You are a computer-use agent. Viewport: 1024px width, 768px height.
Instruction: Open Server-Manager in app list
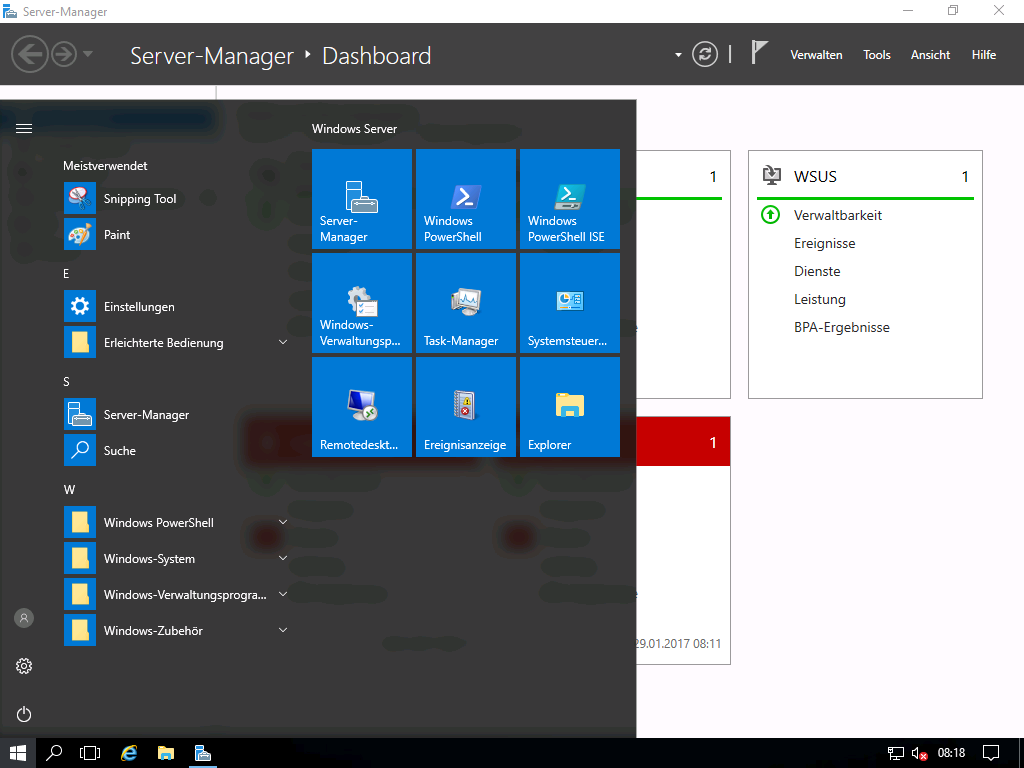[176, 415]
